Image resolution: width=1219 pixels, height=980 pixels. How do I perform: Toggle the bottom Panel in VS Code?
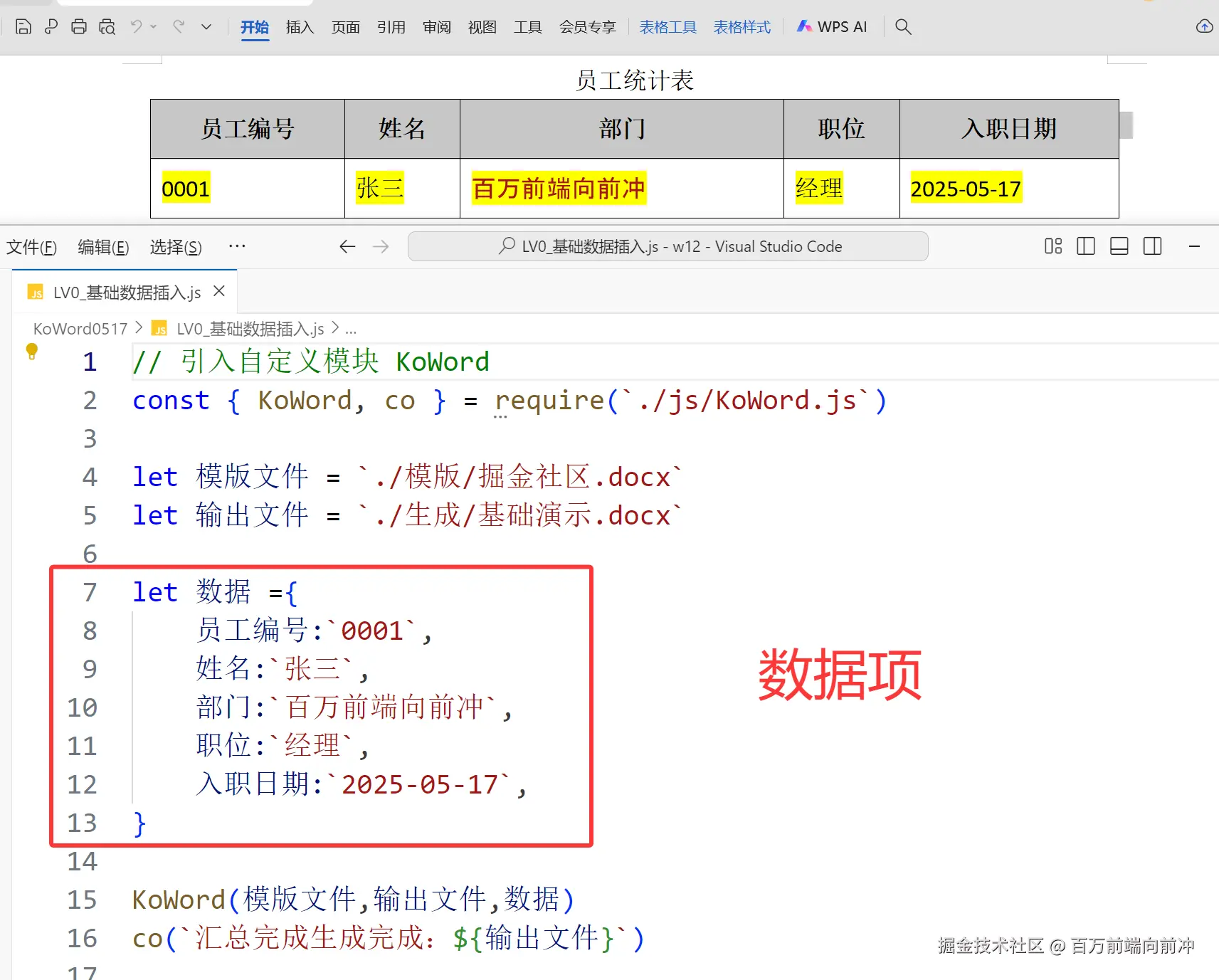pyautogui.click(x=1118, y=246)
